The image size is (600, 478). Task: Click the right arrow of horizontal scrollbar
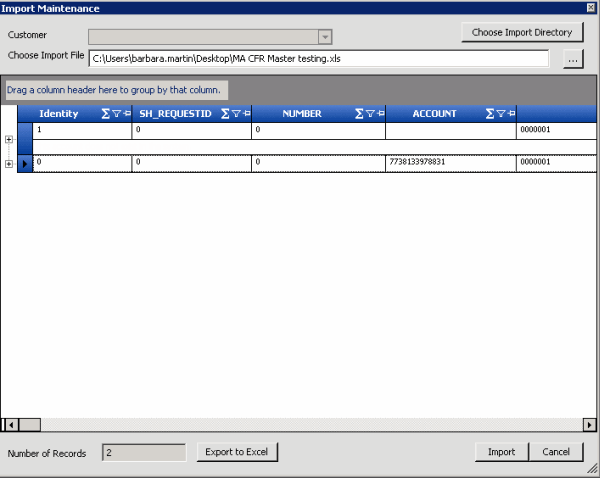click(590, 424)
